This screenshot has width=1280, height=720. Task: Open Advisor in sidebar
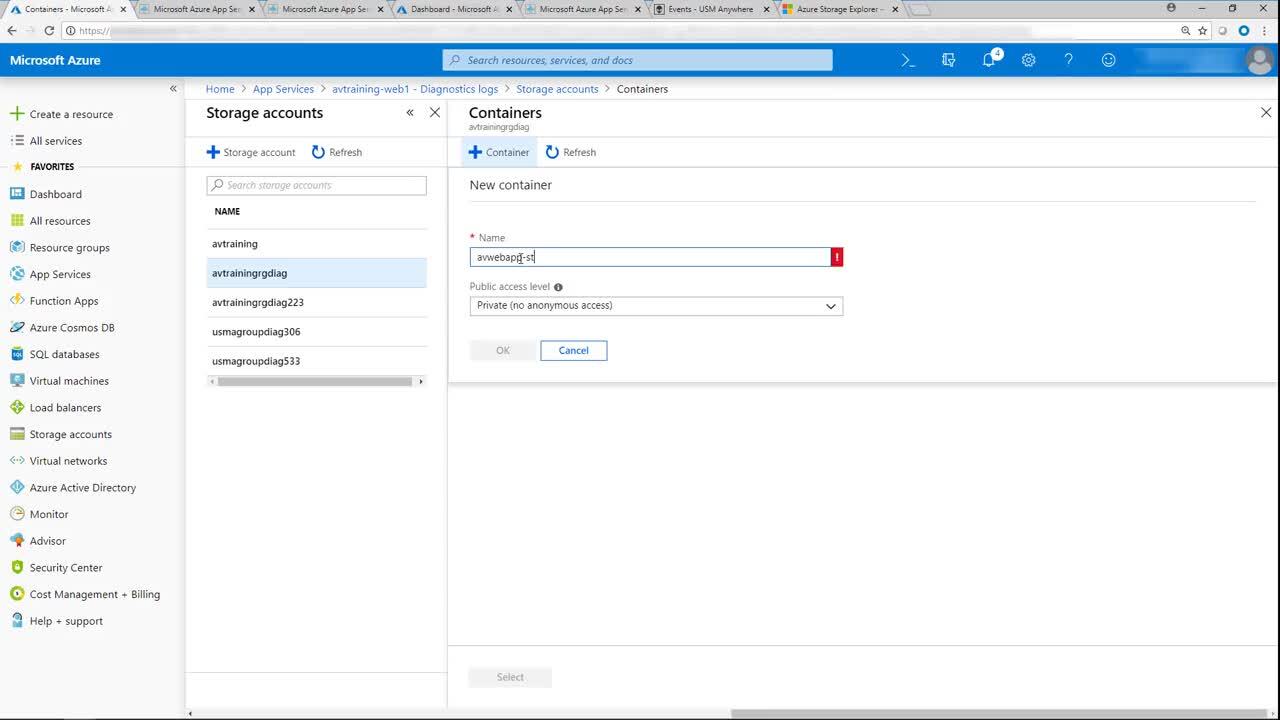coord(47,541)
